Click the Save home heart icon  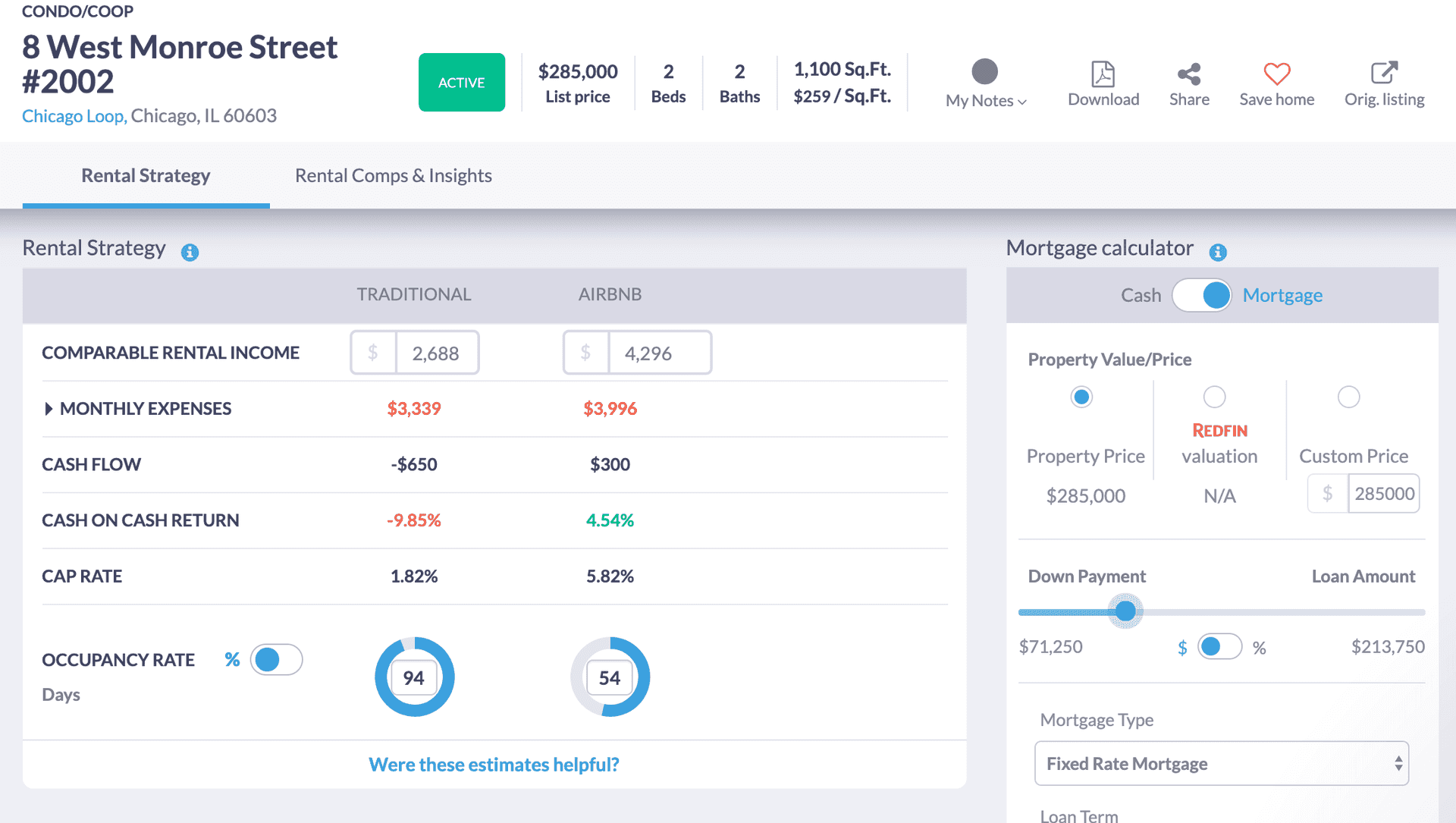(x=1276, y=74)
